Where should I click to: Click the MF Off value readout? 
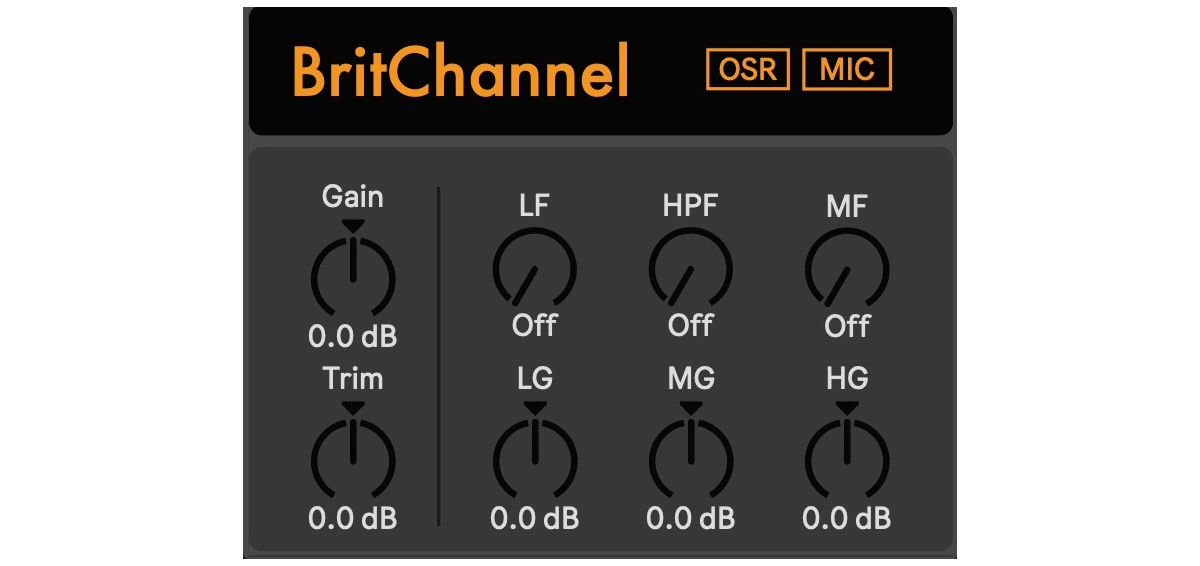click(x=847, y=326)
